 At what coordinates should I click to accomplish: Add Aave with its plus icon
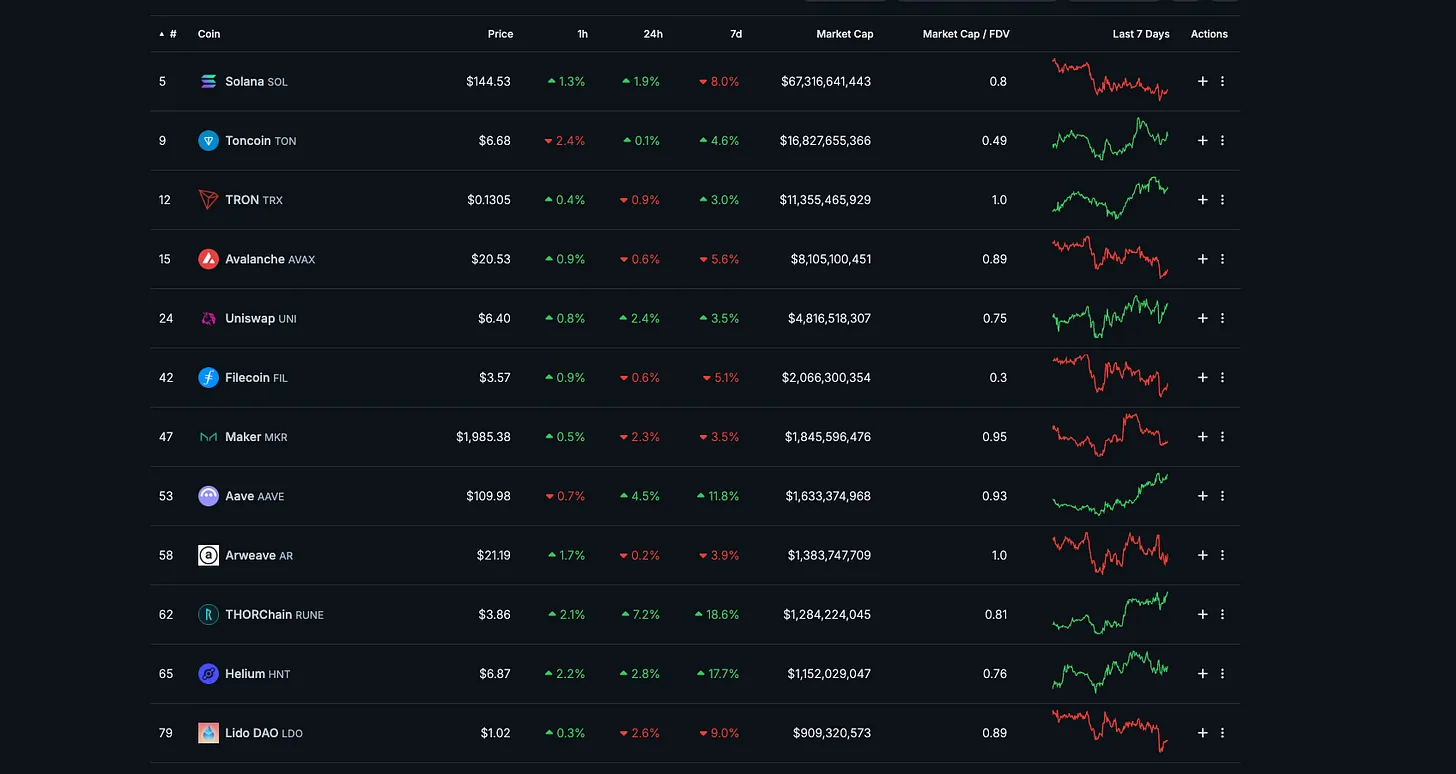click(1203, 496)
